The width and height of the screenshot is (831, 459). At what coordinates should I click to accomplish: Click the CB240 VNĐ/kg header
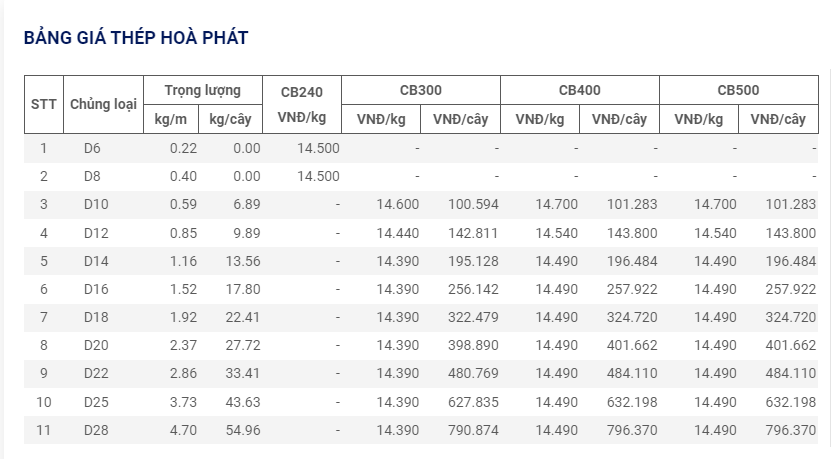tap(302, 104)
